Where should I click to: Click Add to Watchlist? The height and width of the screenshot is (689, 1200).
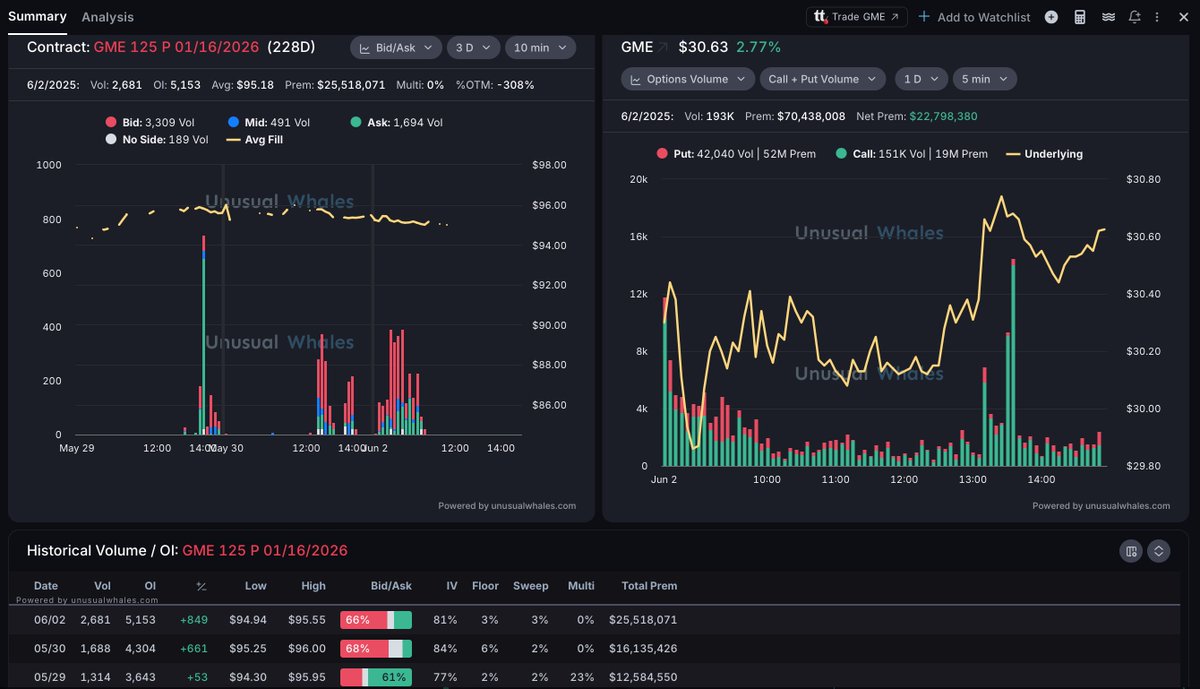(x=975, y=17)
